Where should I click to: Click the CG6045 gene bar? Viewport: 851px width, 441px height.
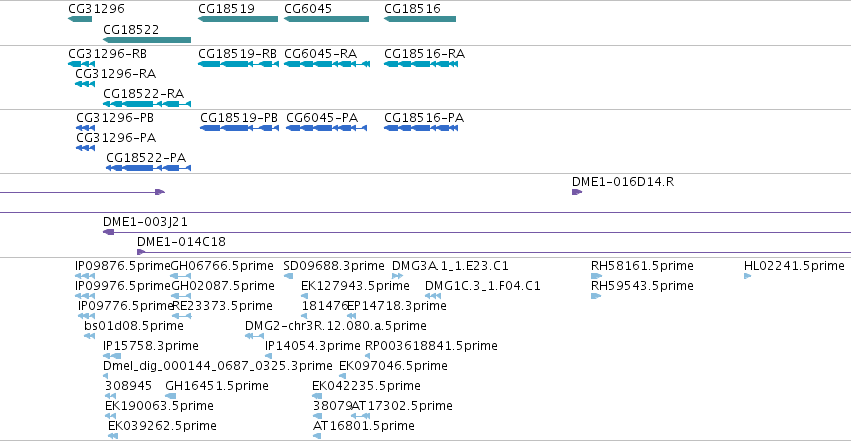(326, 19)
